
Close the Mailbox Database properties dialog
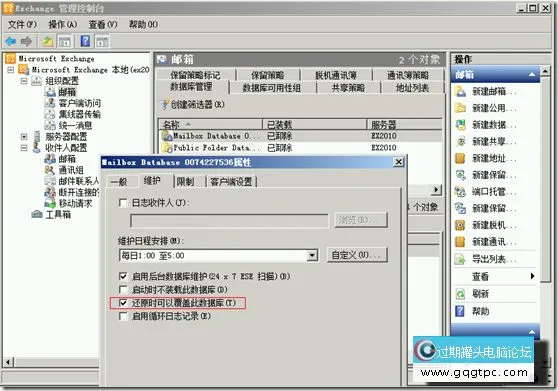399,162
